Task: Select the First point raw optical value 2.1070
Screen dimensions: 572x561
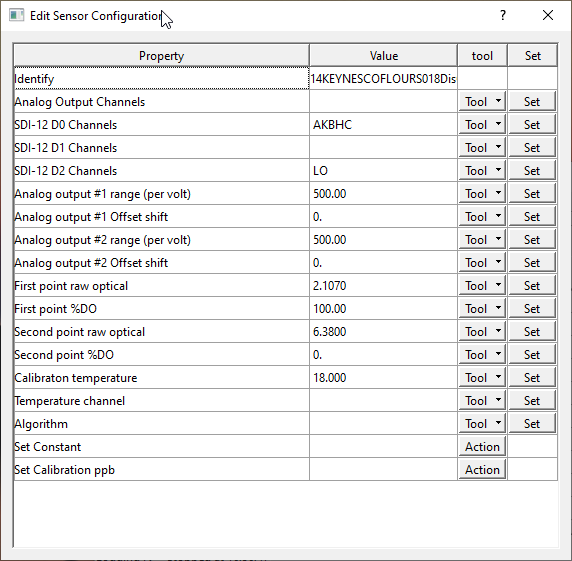Action: tap(383, 286)
